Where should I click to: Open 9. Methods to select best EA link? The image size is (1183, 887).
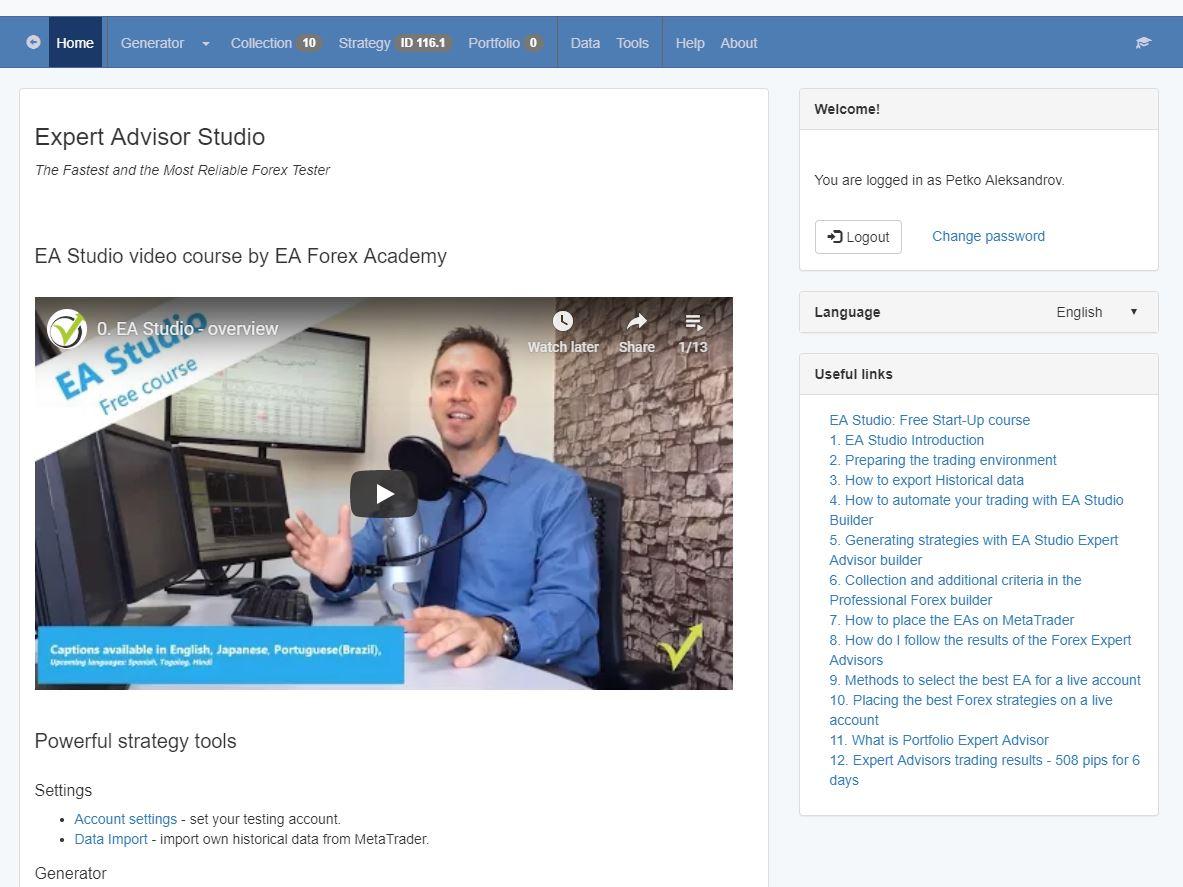(x=985, y=680)
